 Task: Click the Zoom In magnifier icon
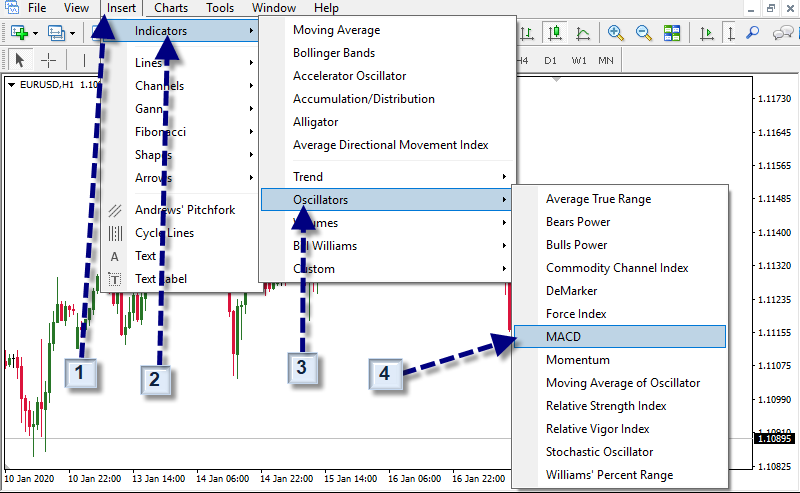[x=616, y=33]
